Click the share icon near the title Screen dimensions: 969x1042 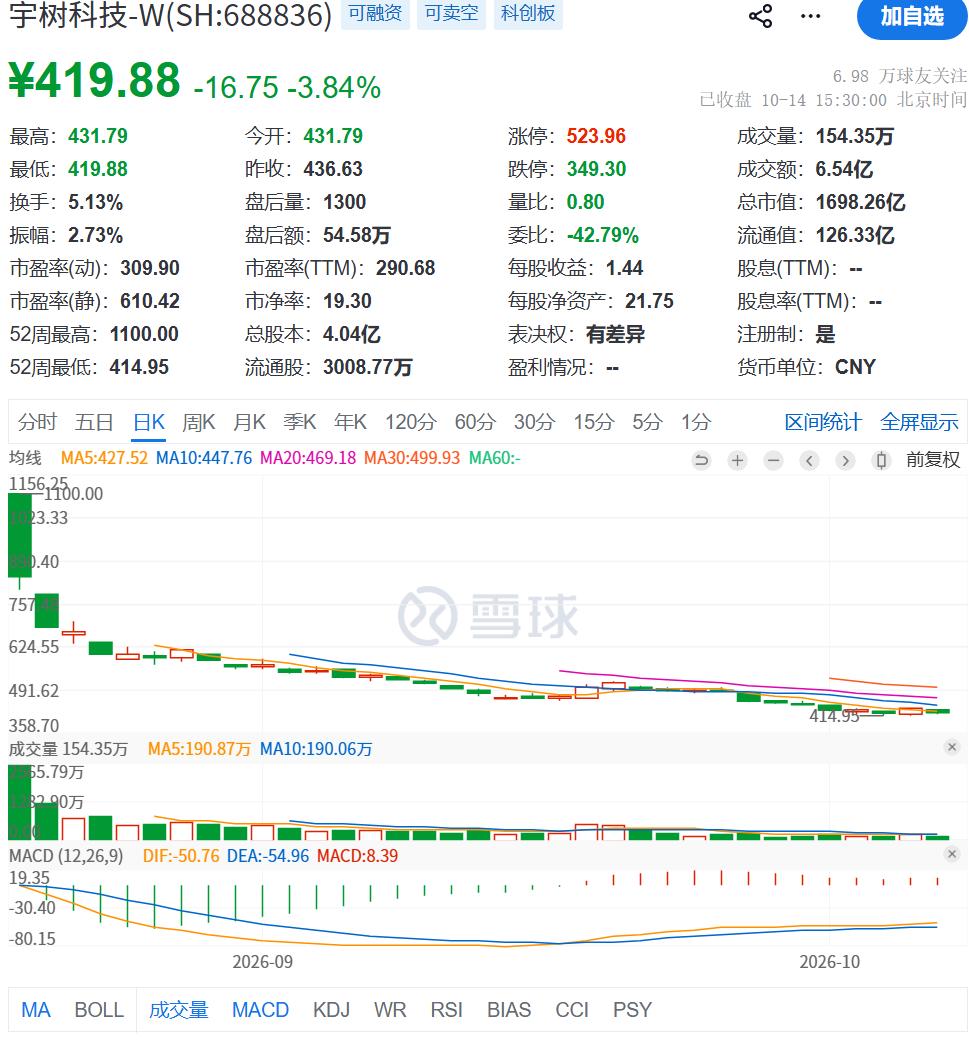click(760, 16)
